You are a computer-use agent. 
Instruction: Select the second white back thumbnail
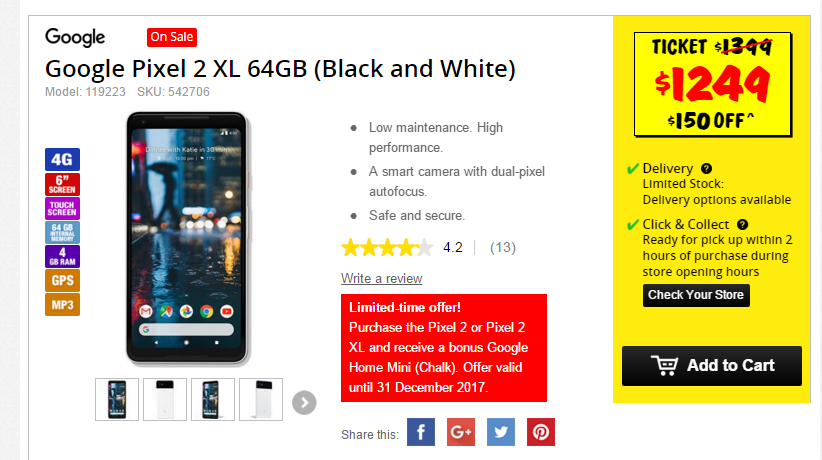click(x=165, y=399)
